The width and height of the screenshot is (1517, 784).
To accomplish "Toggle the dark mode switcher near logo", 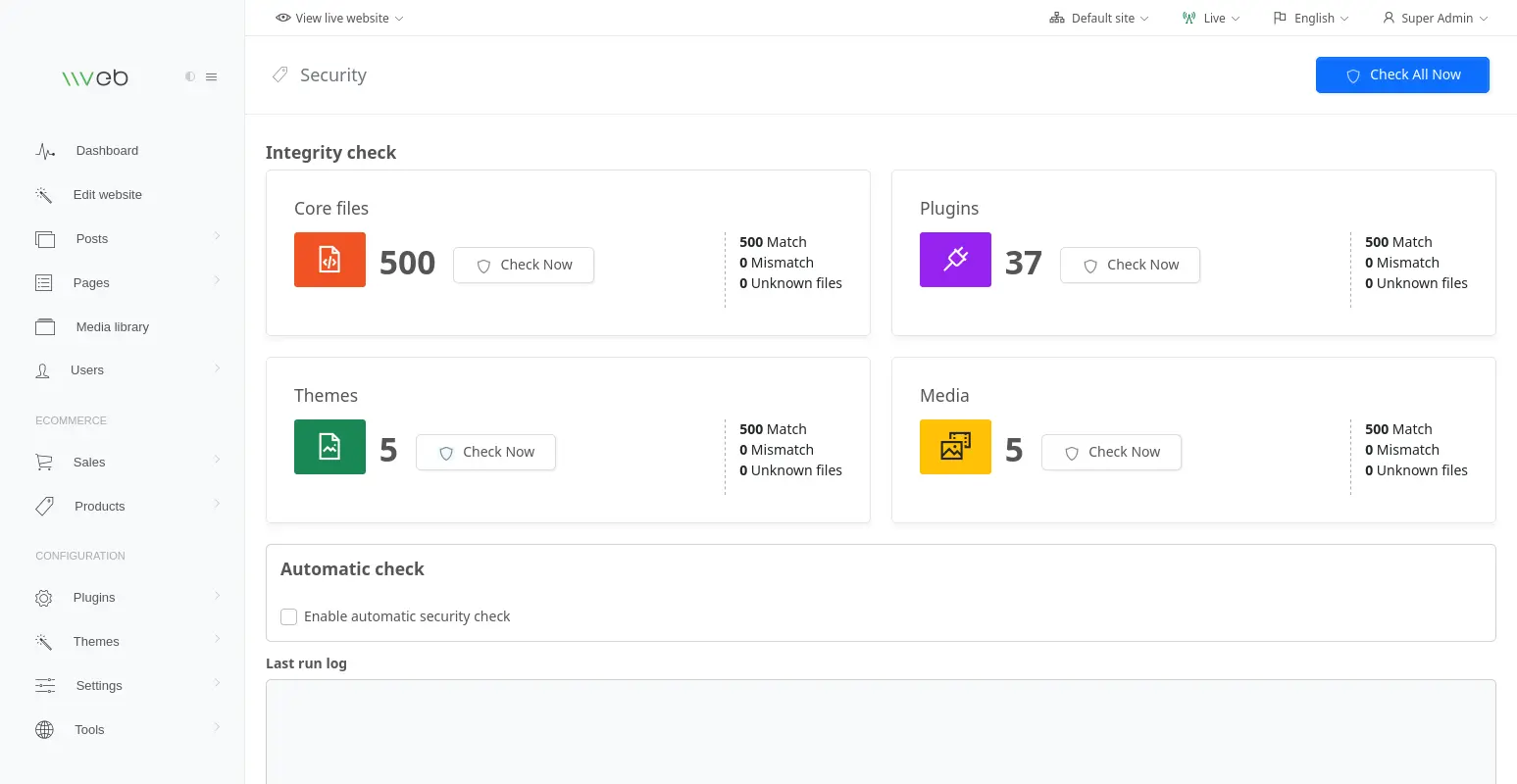I will [190, 76].
